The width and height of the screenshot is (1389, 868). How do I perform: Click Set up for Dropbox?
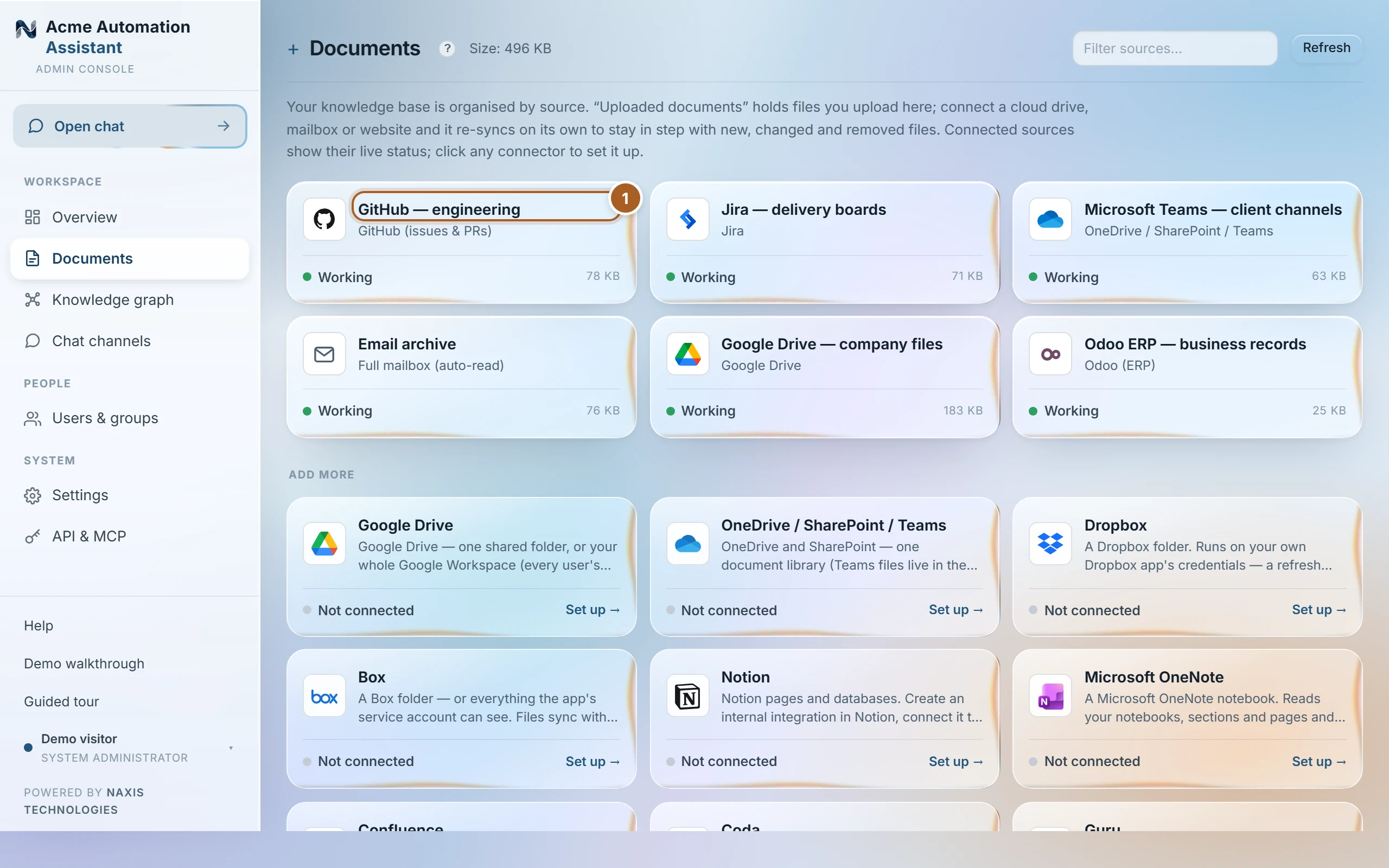1318,610
